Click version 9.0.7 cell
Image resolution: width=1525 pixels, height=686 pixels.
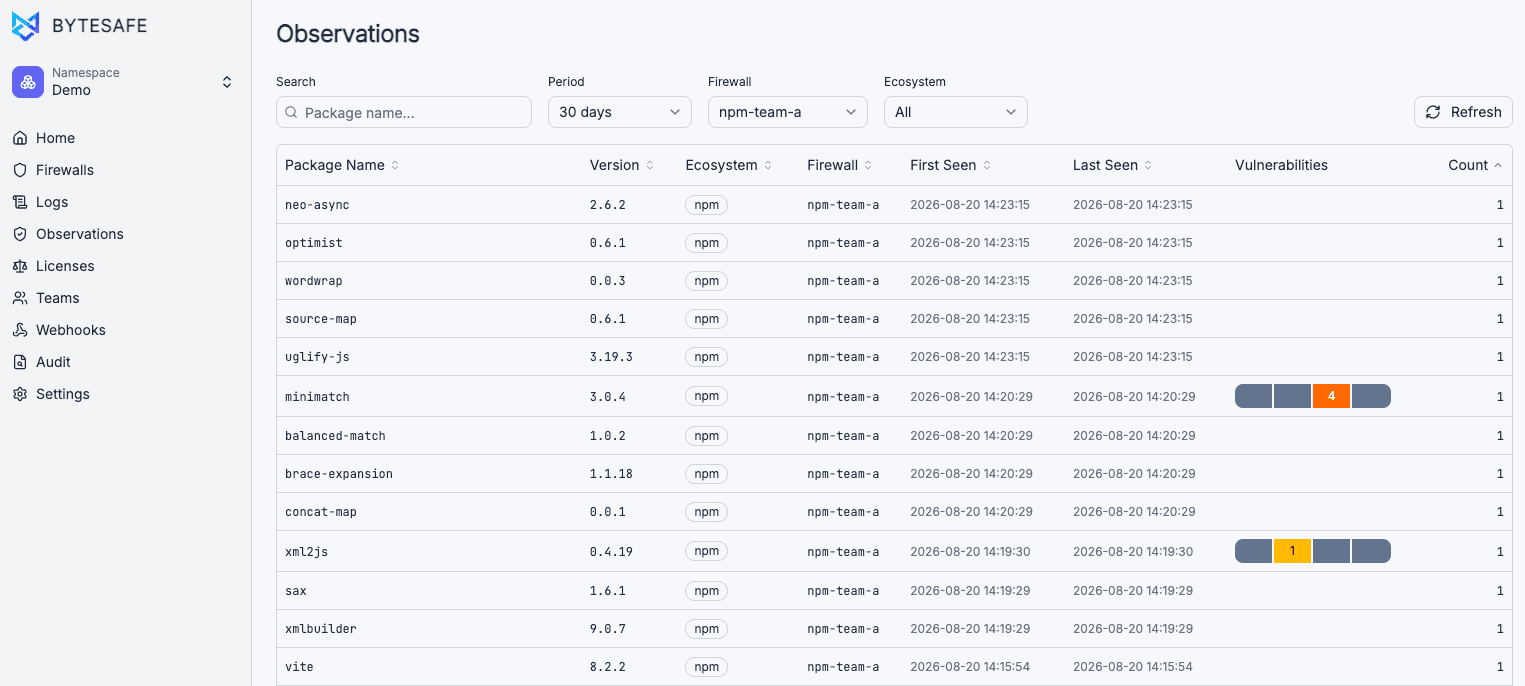[608, 629]
